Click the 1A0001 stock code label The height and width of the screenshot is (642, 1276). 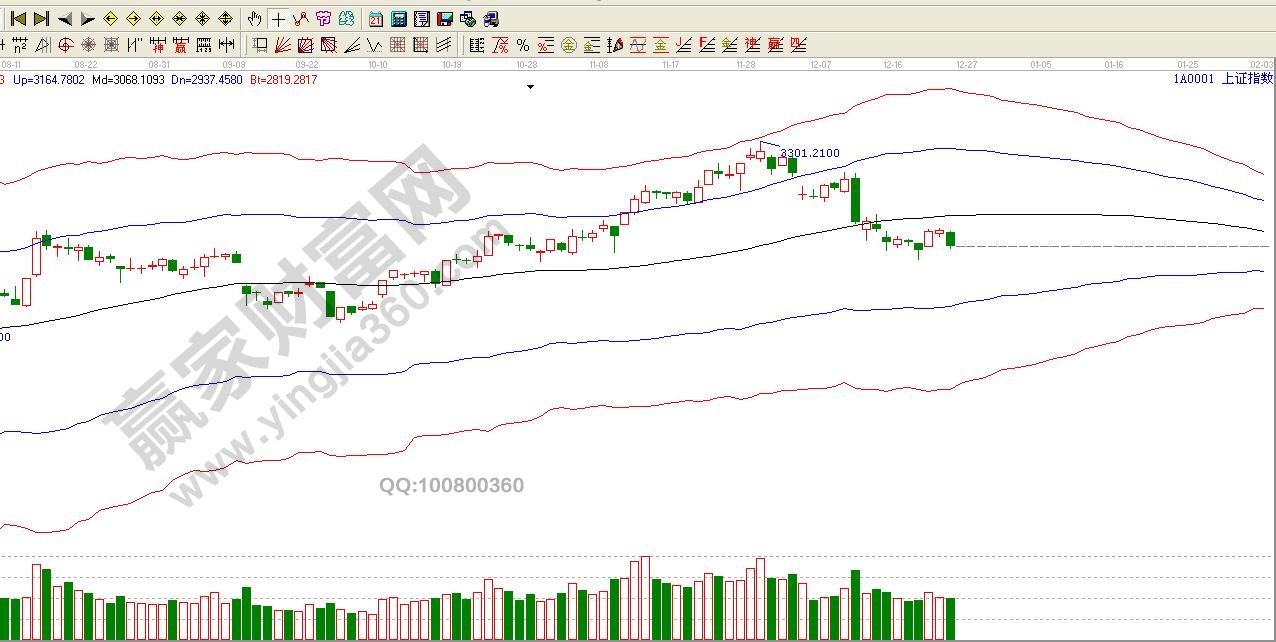(1193, 80)
